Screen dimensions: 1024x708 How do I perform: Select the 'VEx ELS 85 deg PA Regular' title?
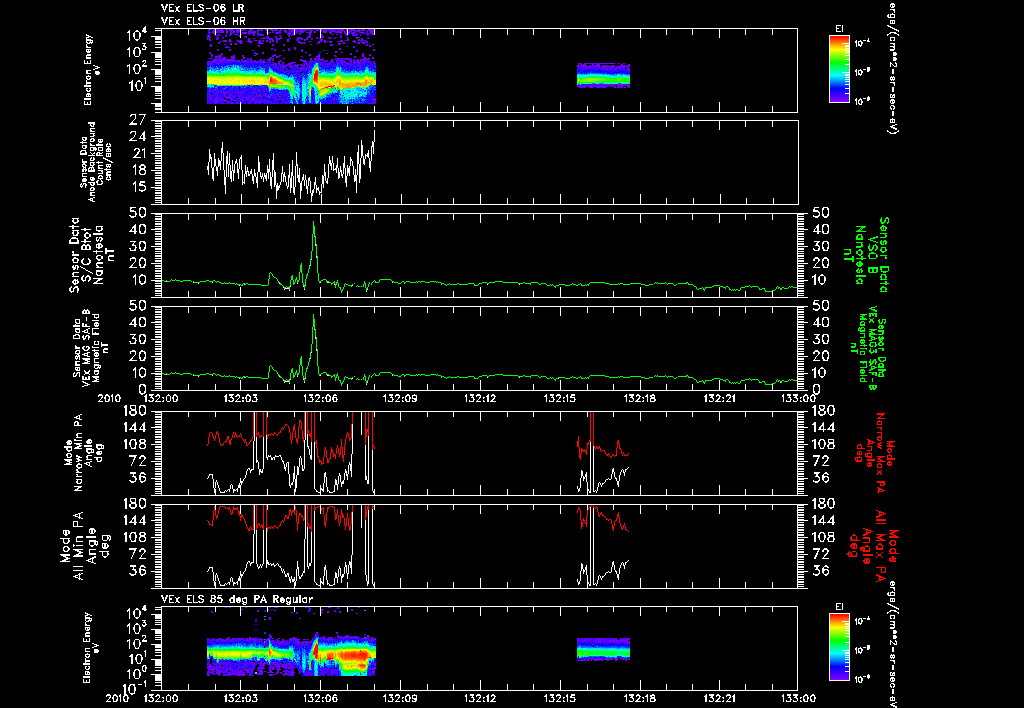(237, 599)
